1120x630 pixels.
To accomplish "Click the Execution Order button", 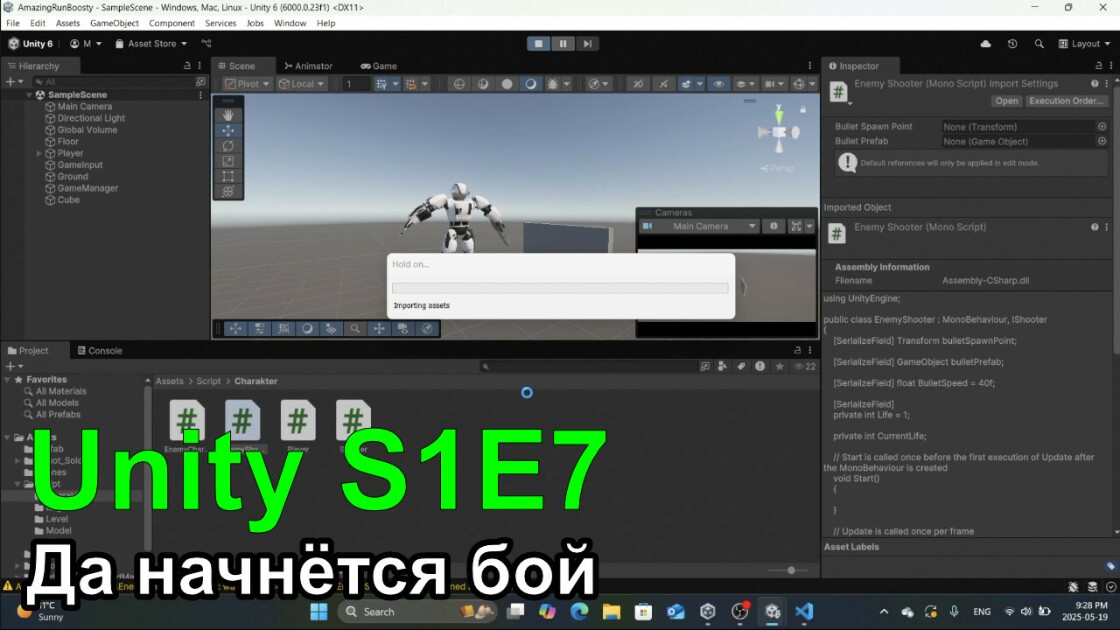I will coord(1066,101).
